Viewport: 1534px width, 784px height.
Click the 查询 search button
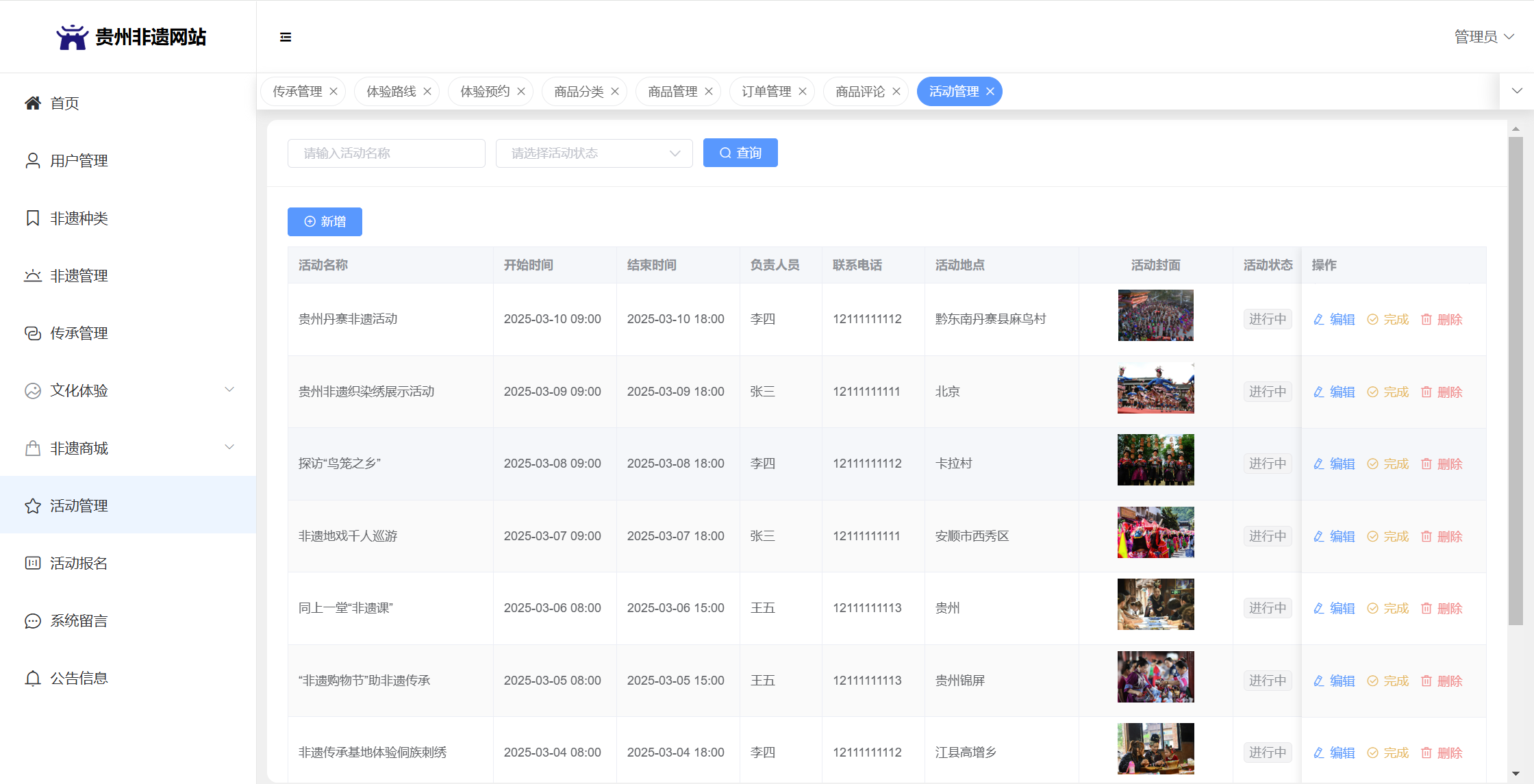tap(740, 153)
